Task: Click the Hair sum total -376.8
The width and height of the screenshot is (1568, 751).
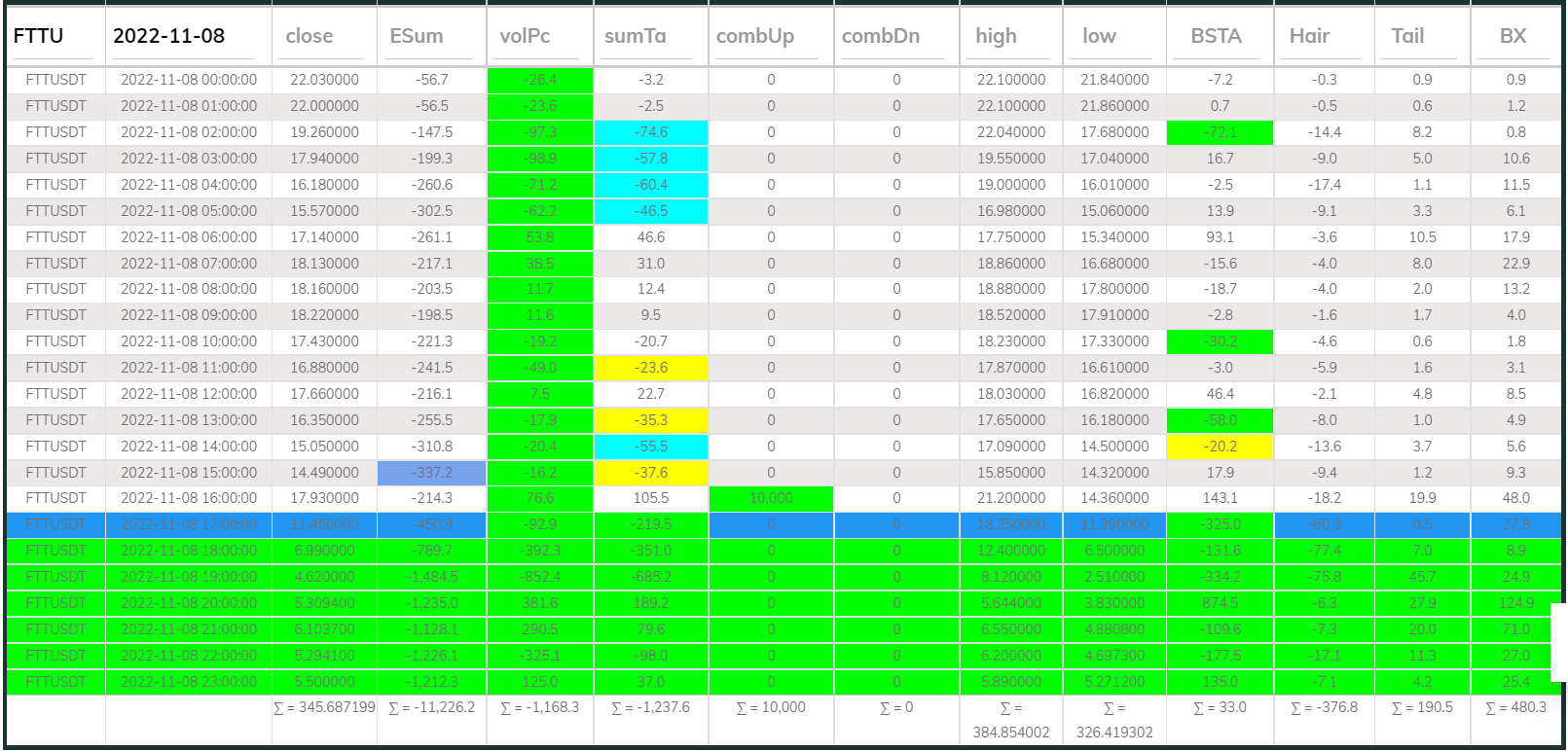Action: pos(1325,707)
